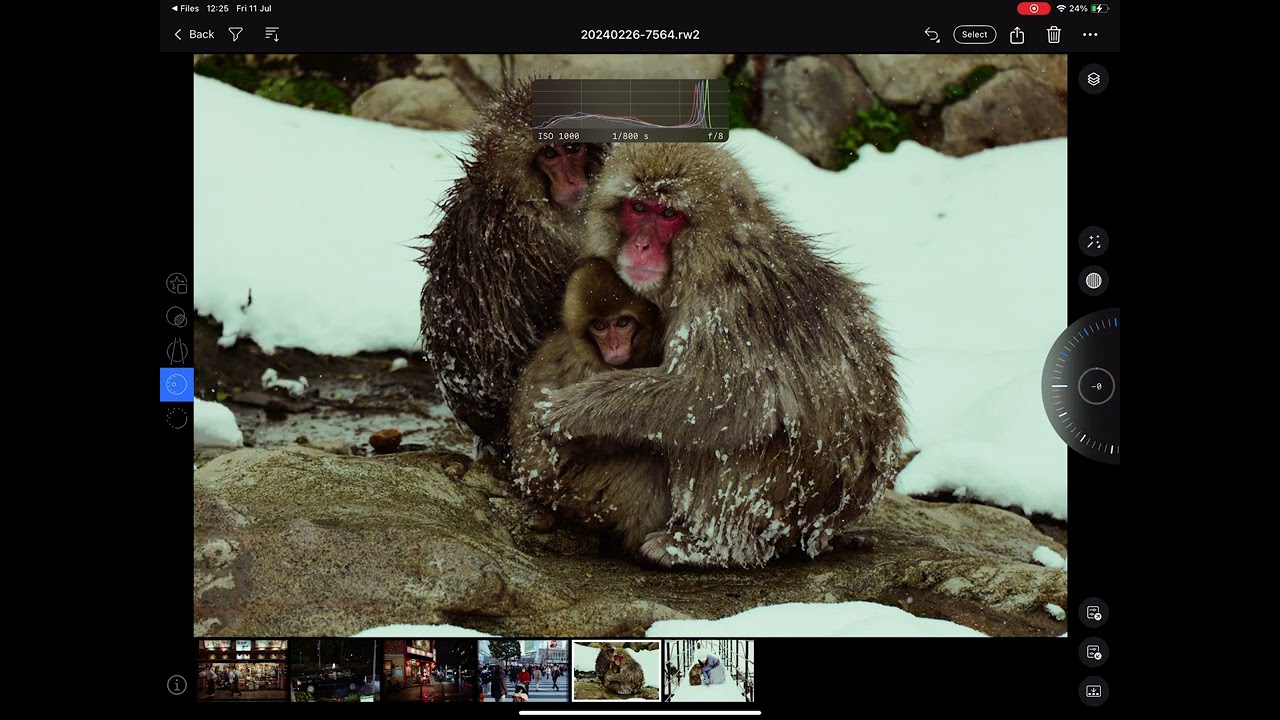Click the middle bottom-right panel icon
This screenshot has height=720, width=1280.
coord(1094,652)
